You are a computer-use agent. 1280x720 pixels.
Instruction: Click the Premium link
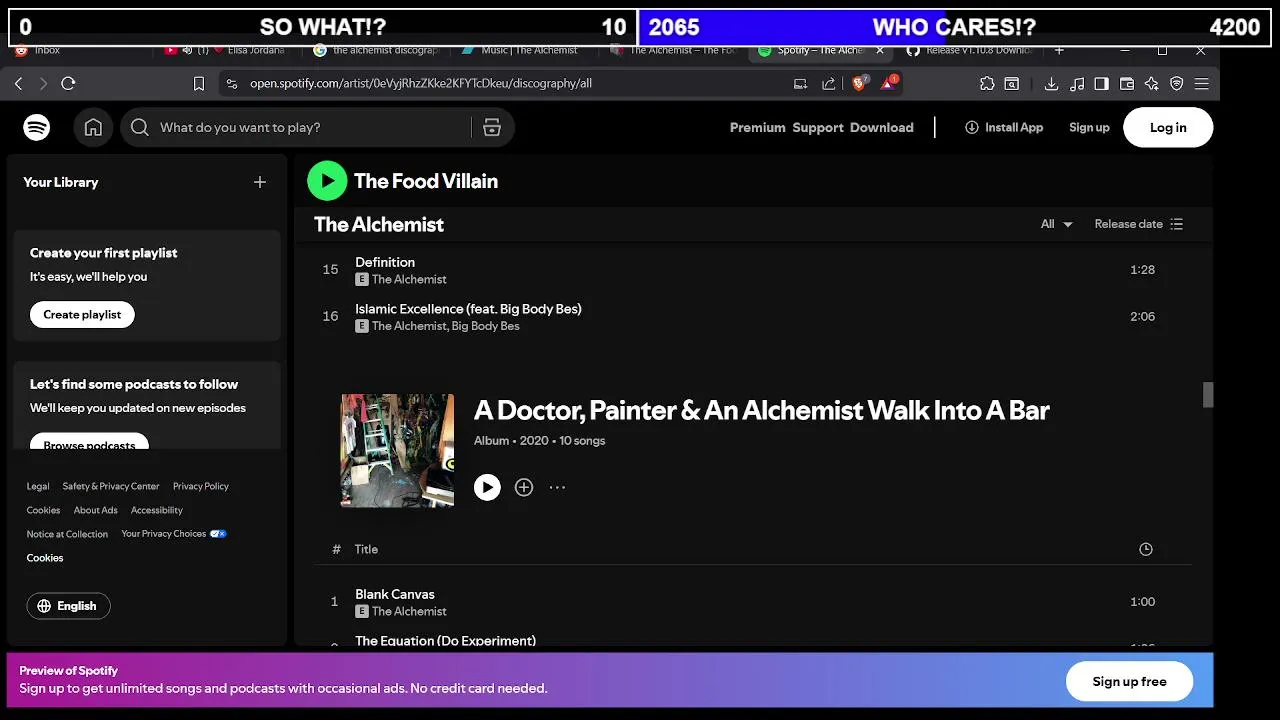[x=757, y=127]
